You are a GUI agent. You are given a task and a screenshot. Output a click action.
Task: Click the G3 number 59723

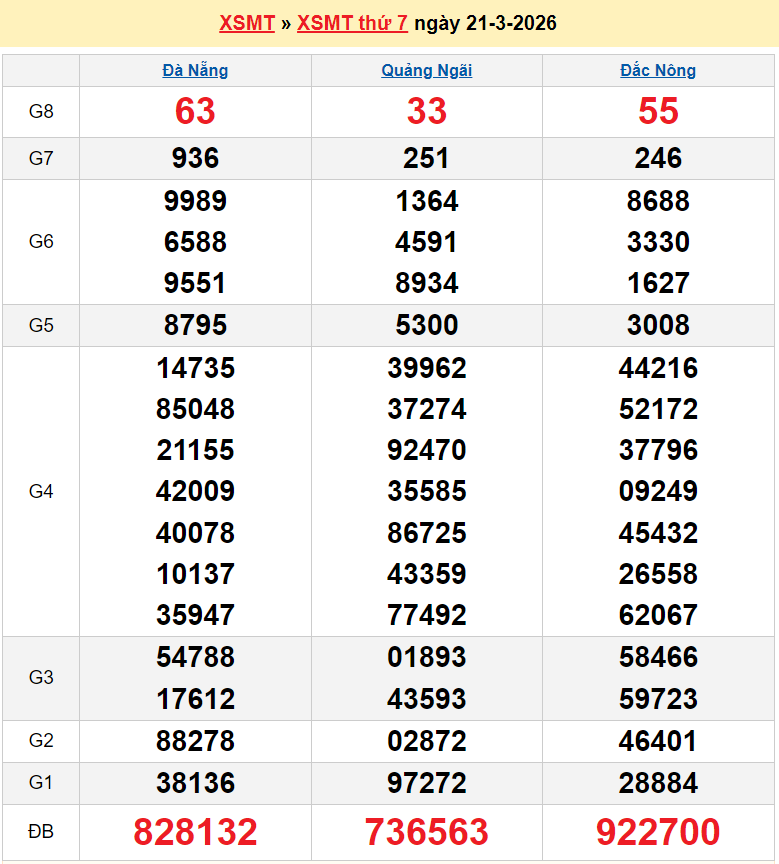[658, 698]
